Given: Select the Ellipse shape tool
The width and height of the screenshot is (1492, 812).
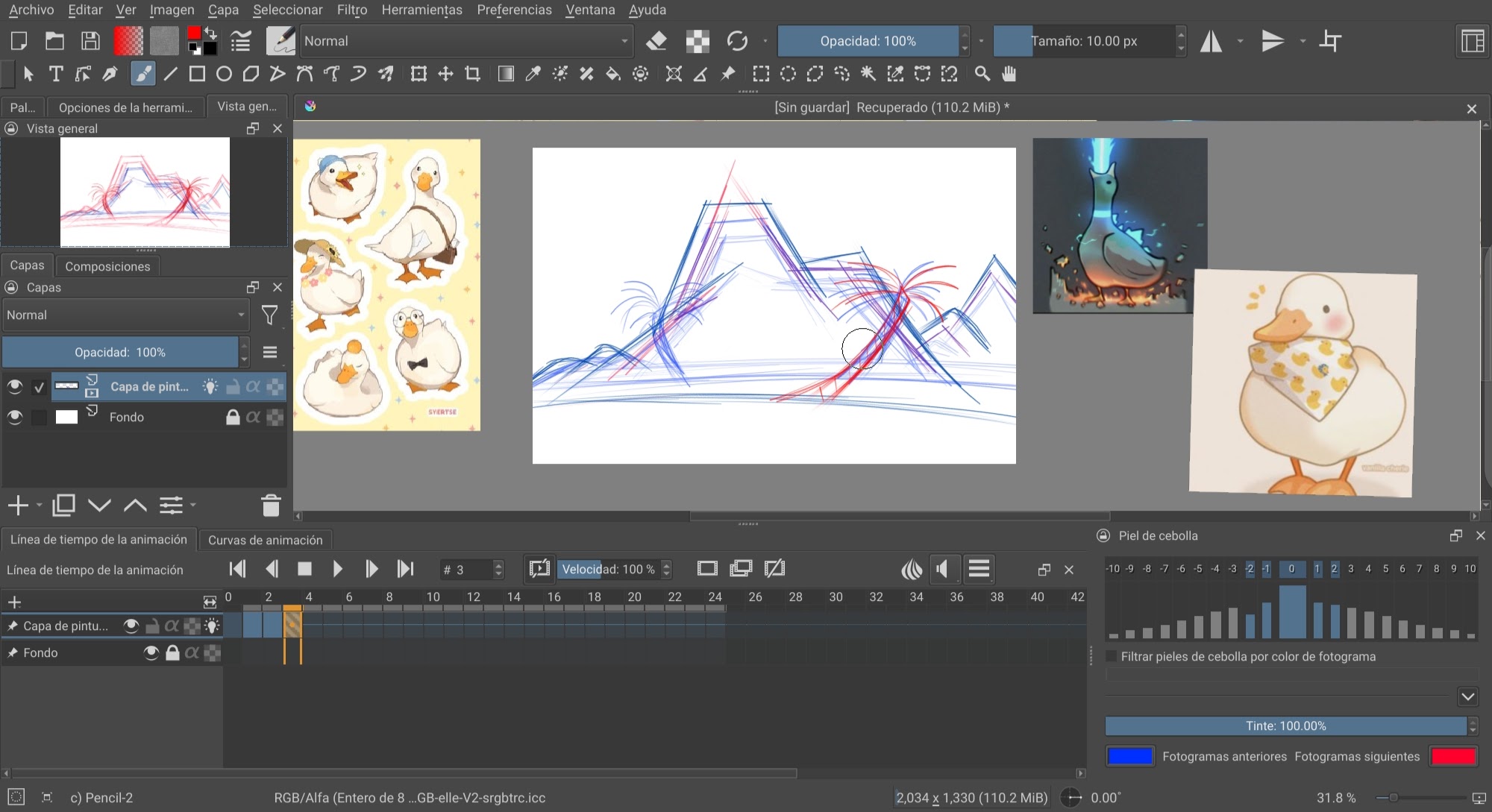Looking at the screenshot, I should click(x=224, y=74).
